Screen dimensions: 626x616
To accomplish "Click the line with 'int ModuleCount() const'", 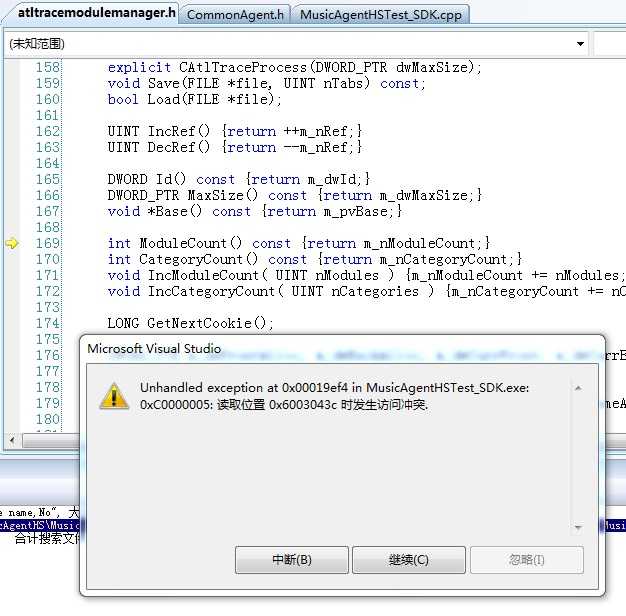I will tap(299, 243).
